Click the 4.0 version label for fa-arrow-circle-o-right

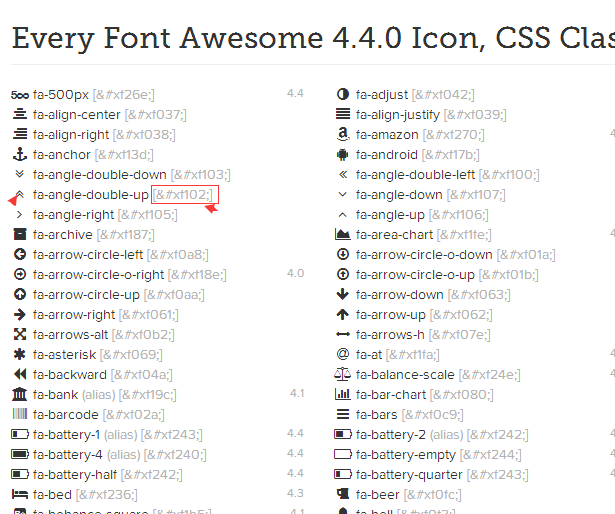point(295,273)
